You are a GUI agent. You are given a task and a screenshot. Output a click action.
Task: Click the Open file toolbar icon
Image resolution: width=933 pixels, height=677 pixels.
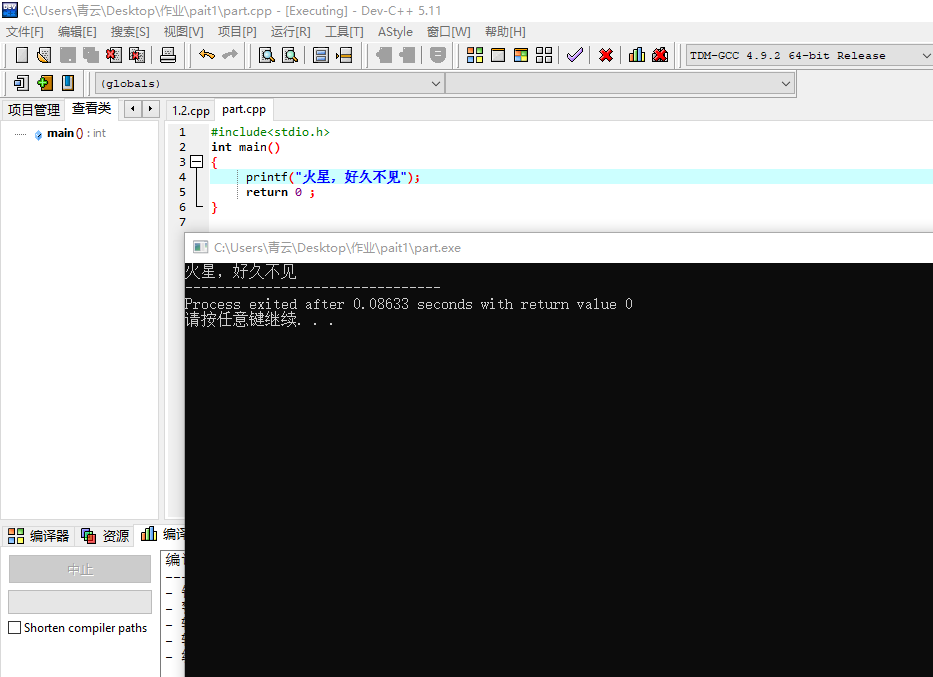[43, 55]
